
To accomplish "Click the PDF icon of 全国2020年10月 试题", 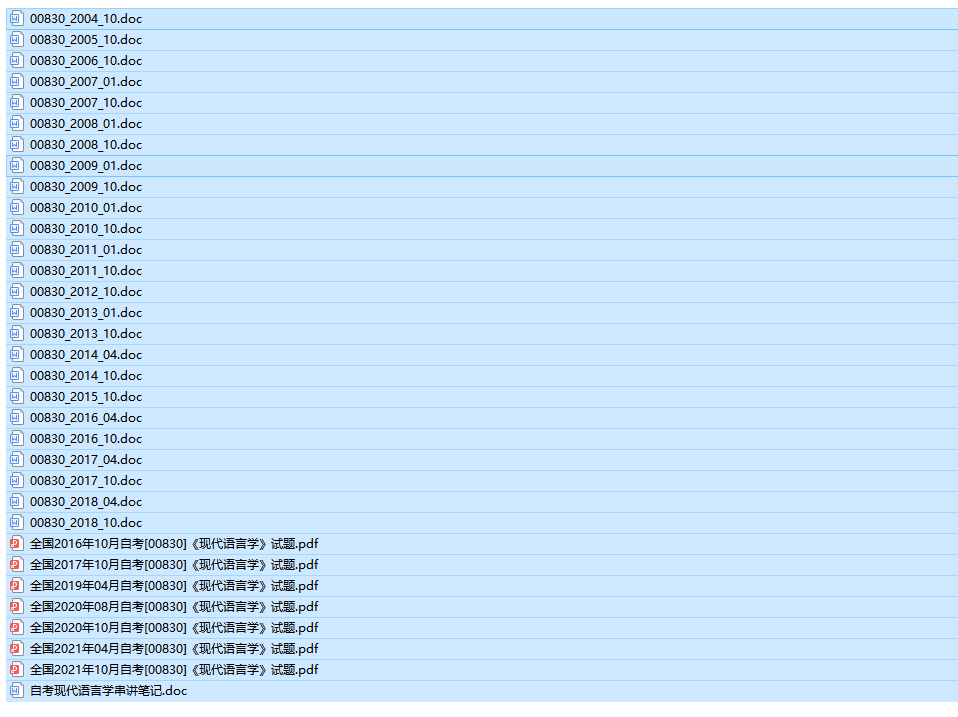I will pos(16,628).
